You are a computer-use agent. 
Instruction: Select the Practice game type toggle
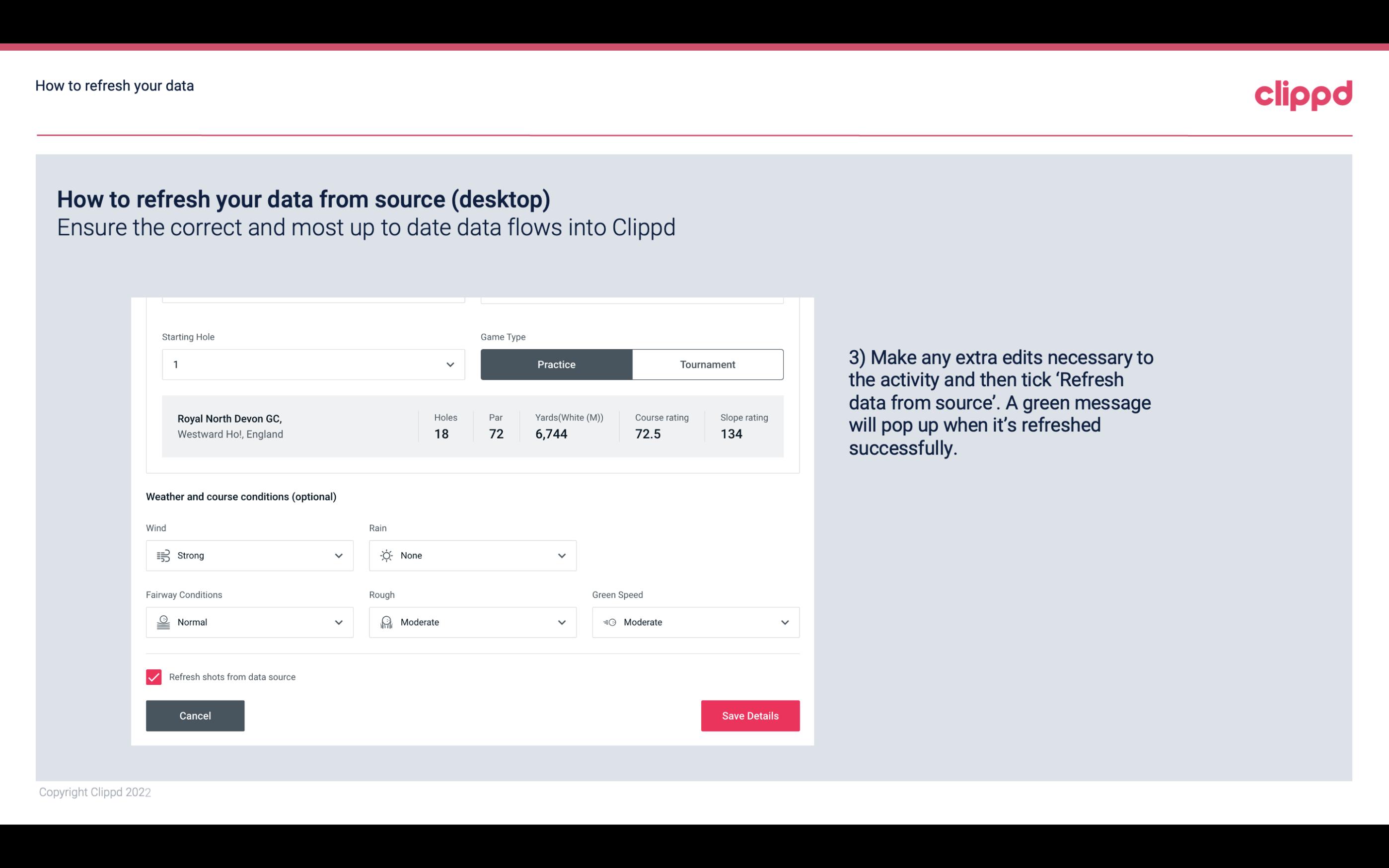coord(556,364)
